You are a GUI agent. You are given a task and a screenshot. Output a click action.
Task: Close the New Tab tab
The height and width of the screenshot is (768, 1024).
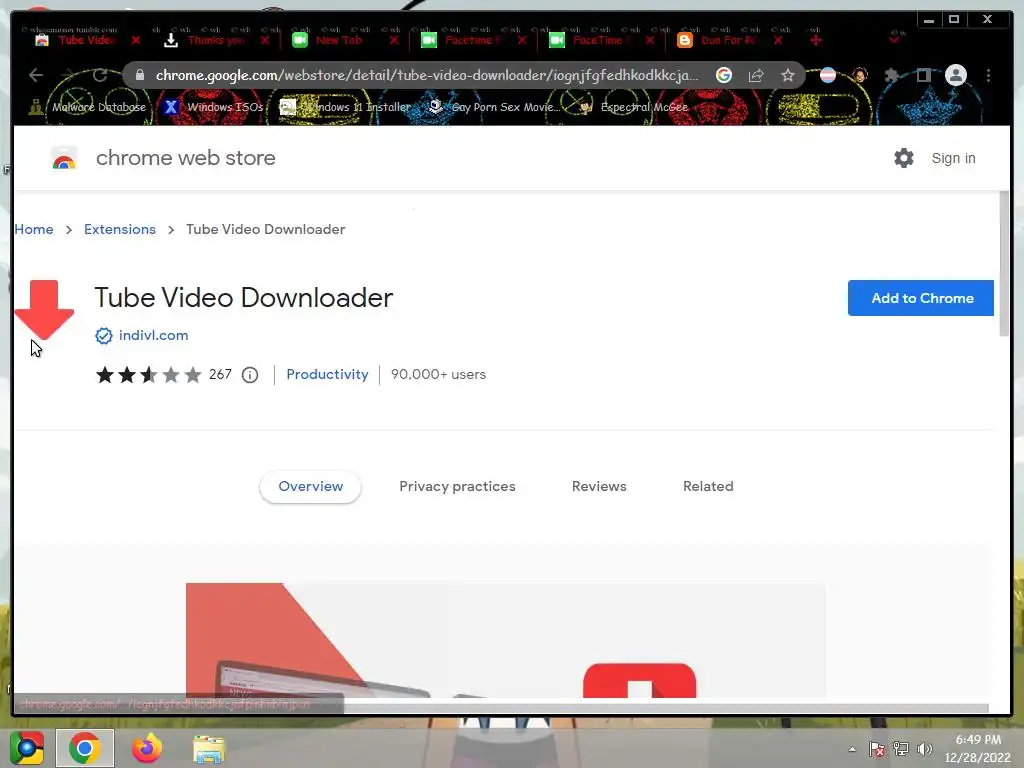coord(394,40)
